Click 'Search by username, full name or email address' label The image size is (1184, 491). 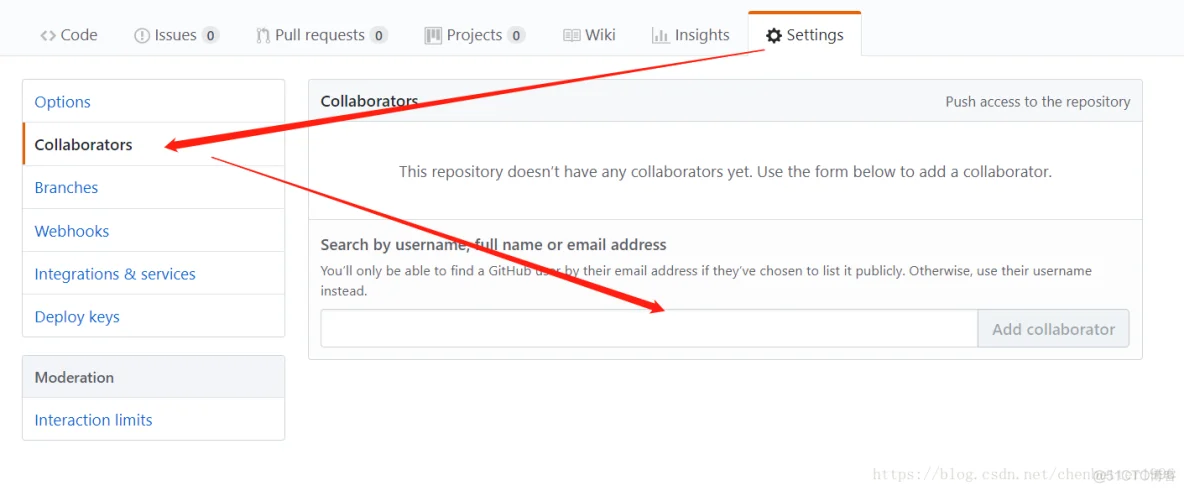(x=493, y=245)
